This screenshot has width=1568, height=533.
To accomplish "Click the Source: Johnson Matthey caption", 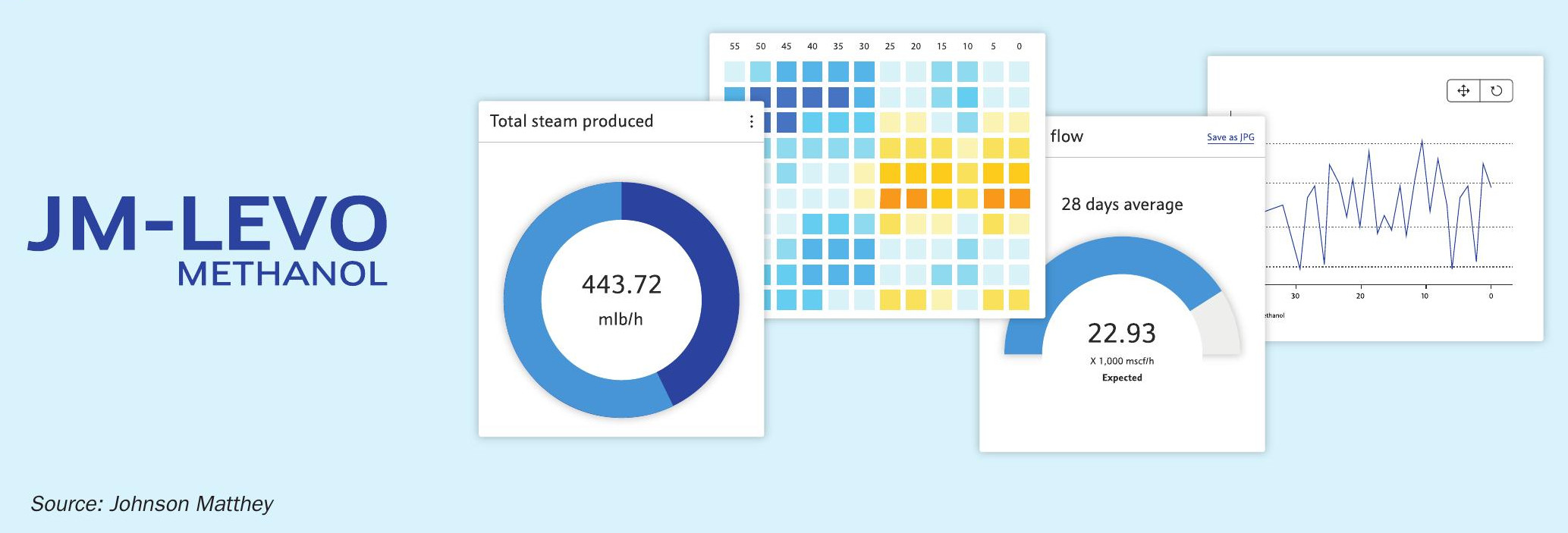I will click(152, 504).
